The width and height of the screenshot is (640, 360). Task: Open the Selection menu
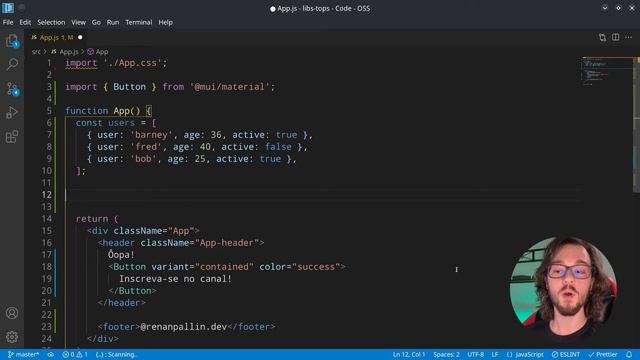51,22
